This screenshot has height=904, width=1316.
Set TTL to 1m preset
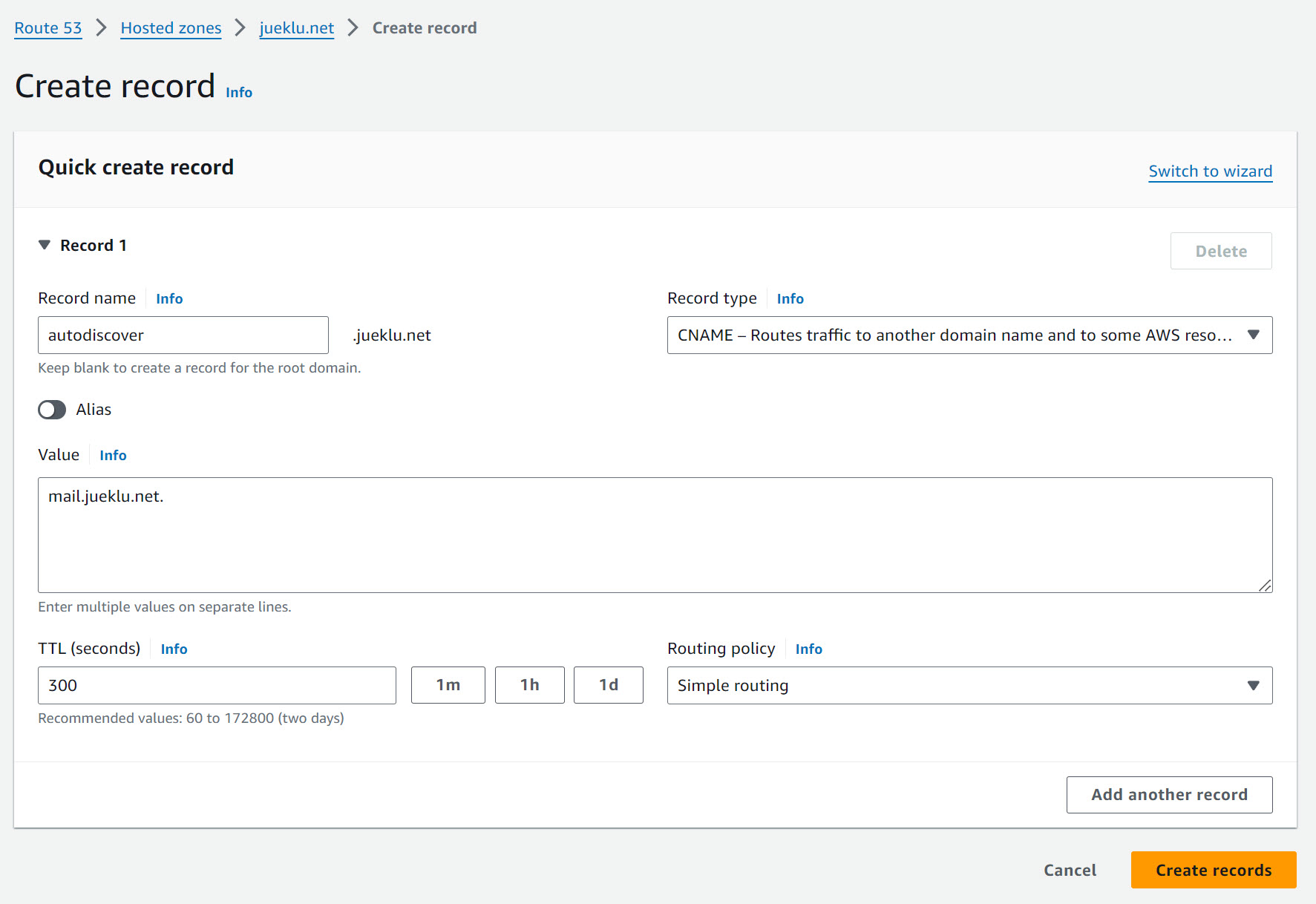tap(448, 685)
